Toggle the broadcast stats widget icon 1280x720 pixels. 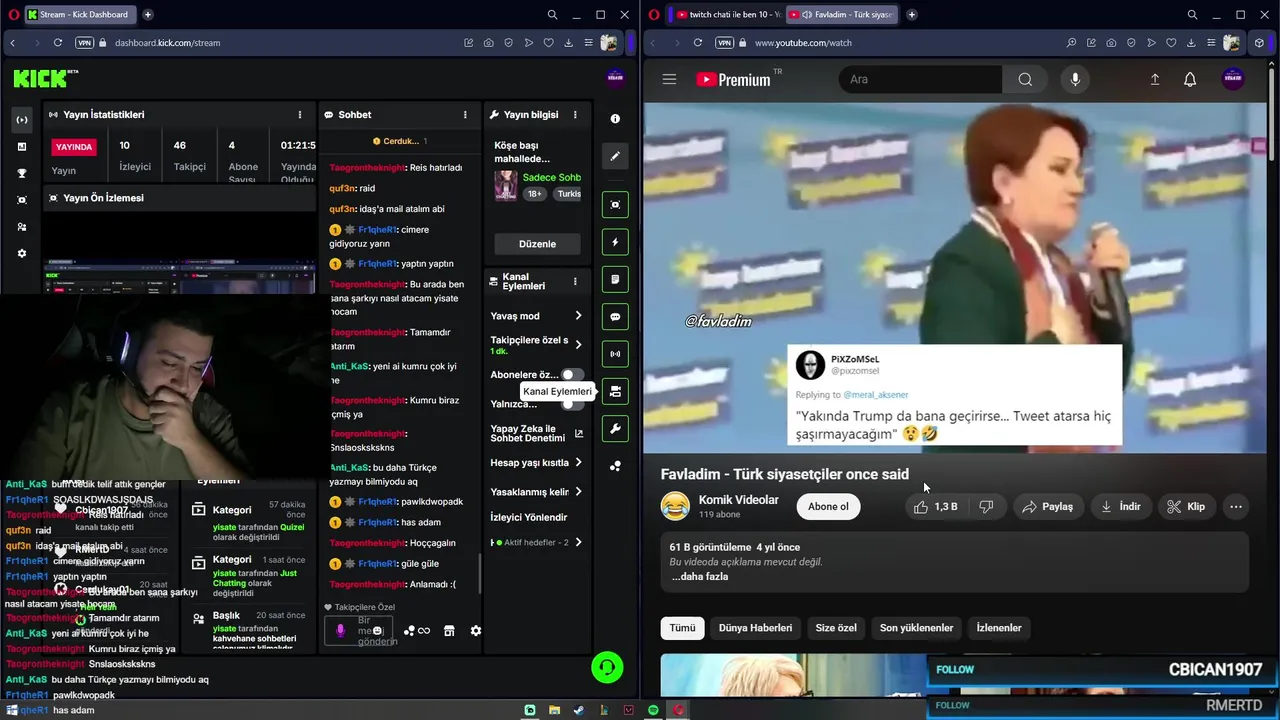(x=615, y=353)
